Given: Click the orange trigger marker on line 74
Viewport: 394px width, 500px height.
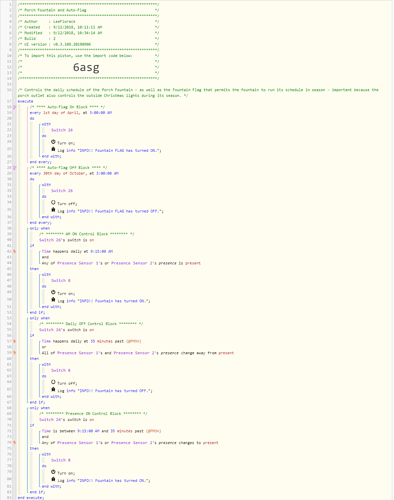Looking at the screenshot, I should point(14,443).
